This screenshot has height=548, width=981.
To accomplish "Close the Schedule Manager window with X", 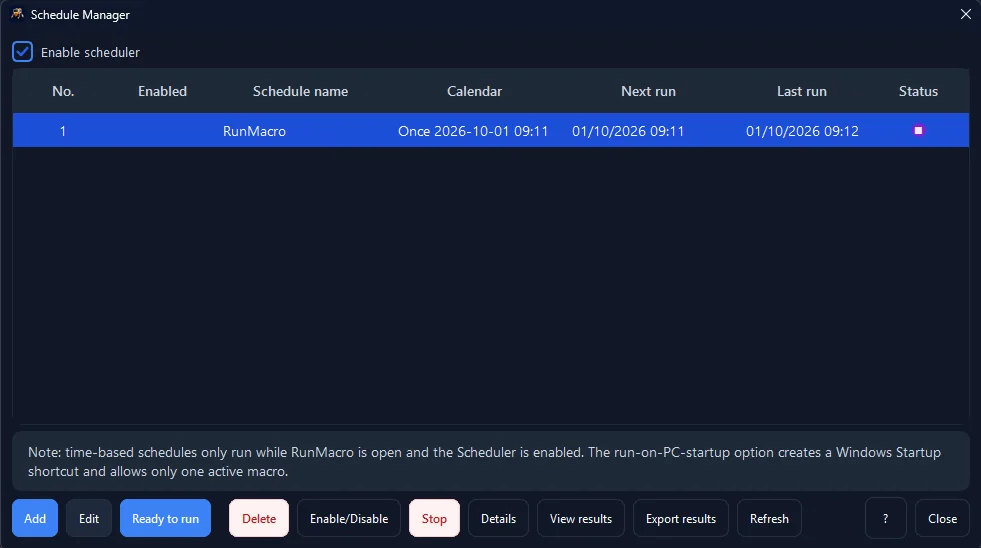I will click(966, 14).
